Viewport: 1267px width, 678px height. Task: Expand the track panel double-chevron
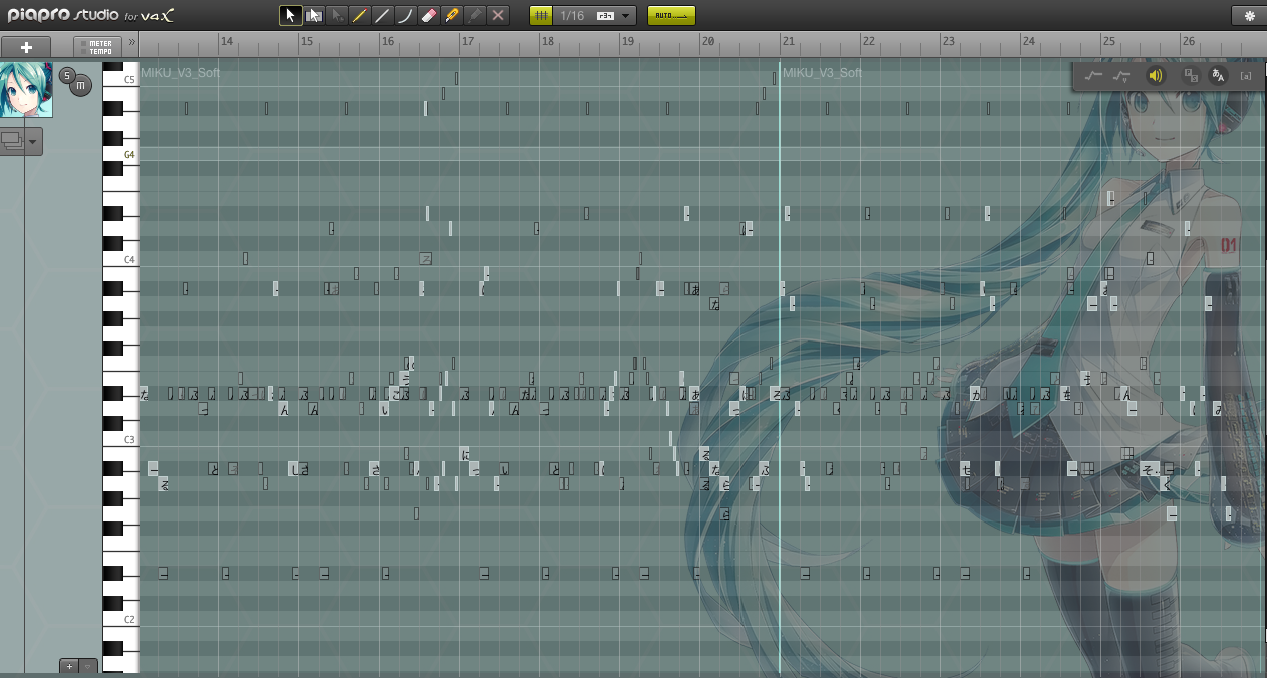[x=131, y=42]
